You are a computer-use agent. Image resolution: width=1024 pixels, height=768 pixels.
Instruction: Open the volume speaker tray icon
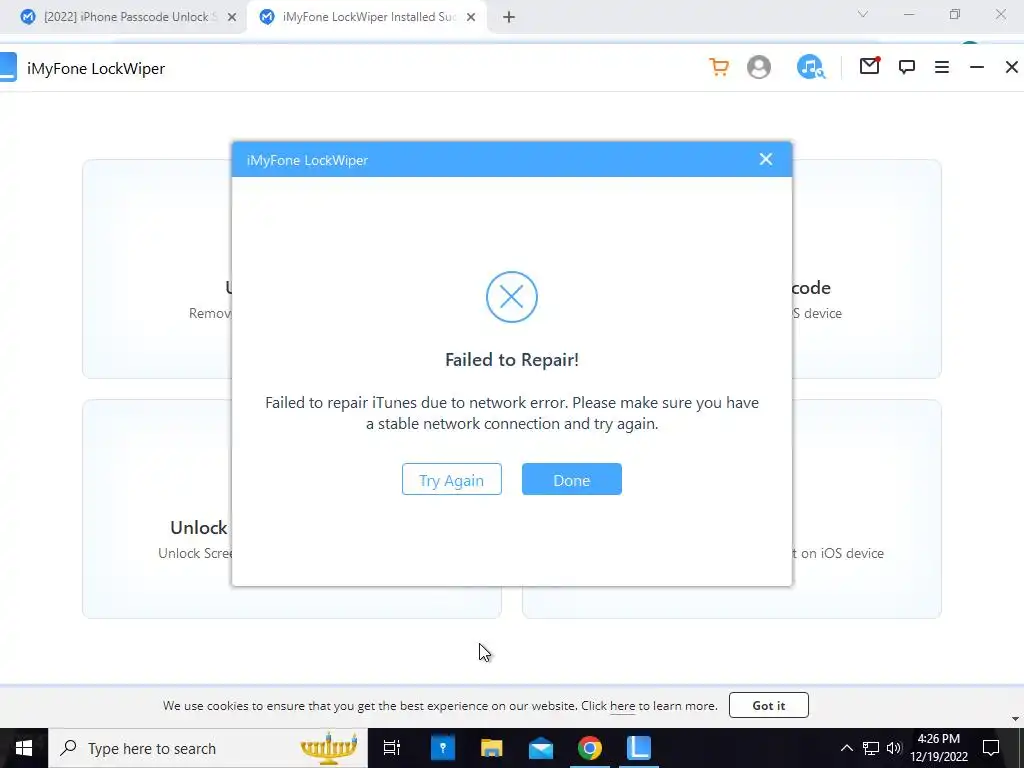coord(894,748)
